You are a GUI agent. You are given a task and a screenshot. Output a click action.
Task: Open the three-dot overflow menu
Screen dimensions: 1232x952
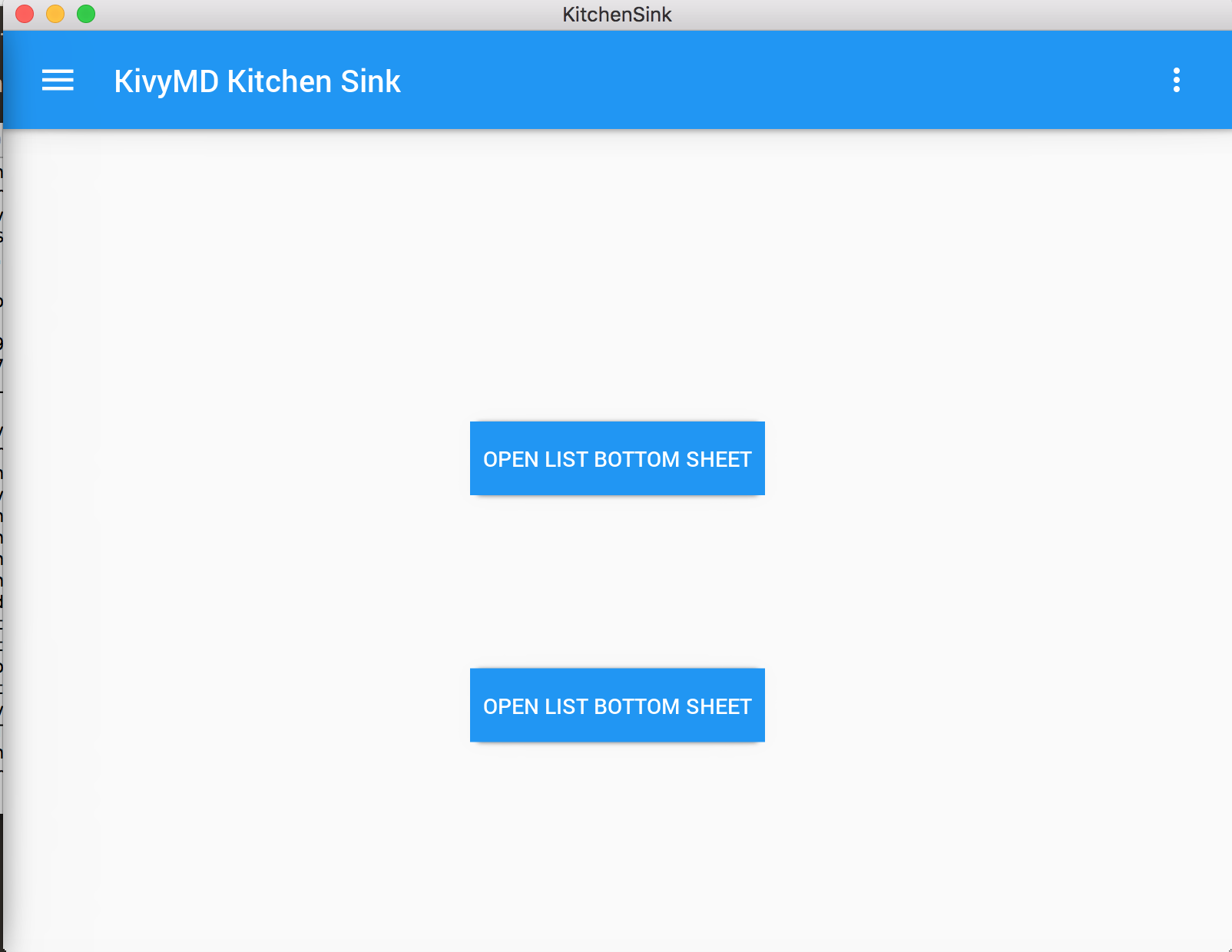point(1176,80)
